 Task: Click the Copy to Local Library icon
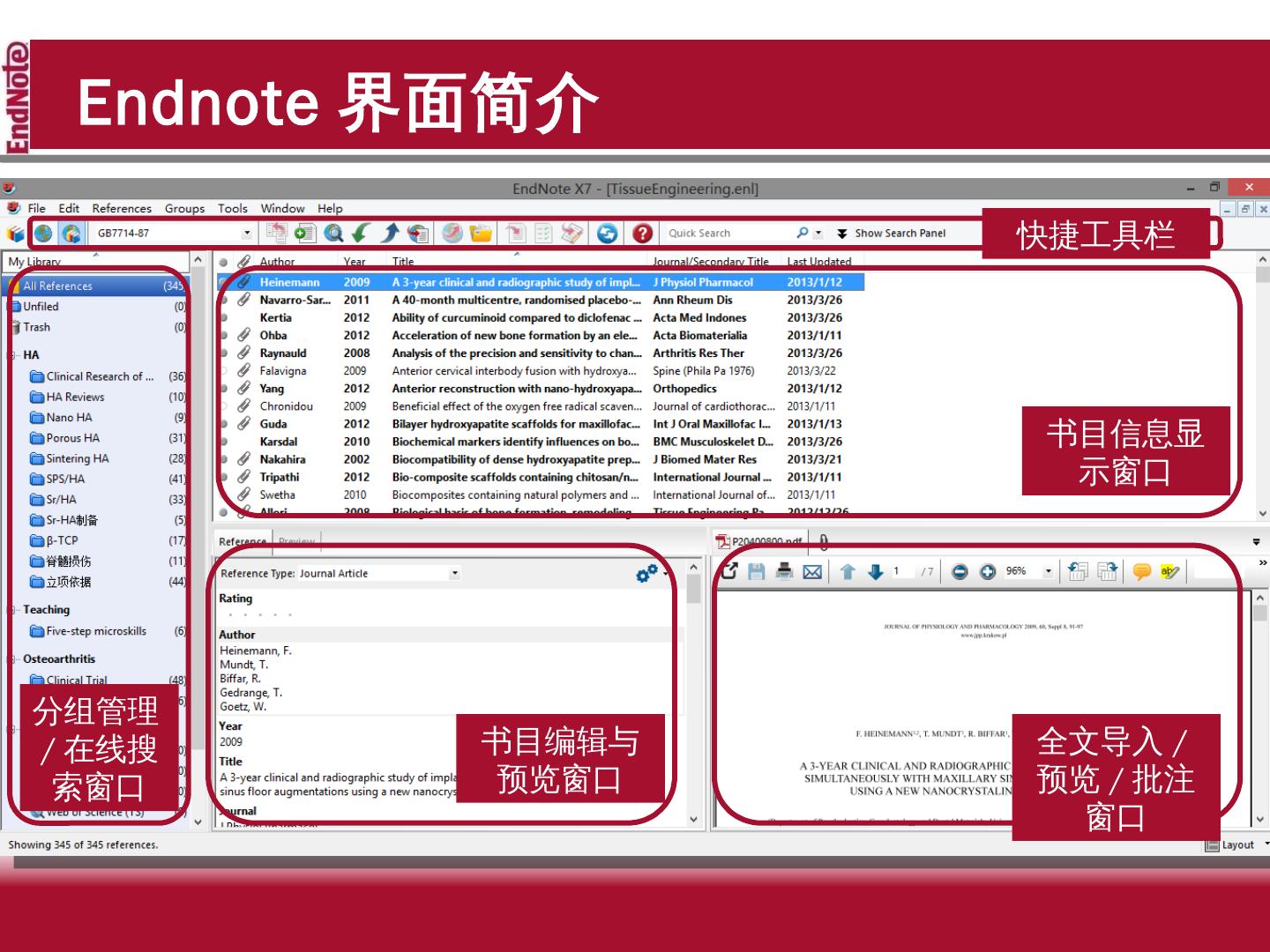[276, 233]
